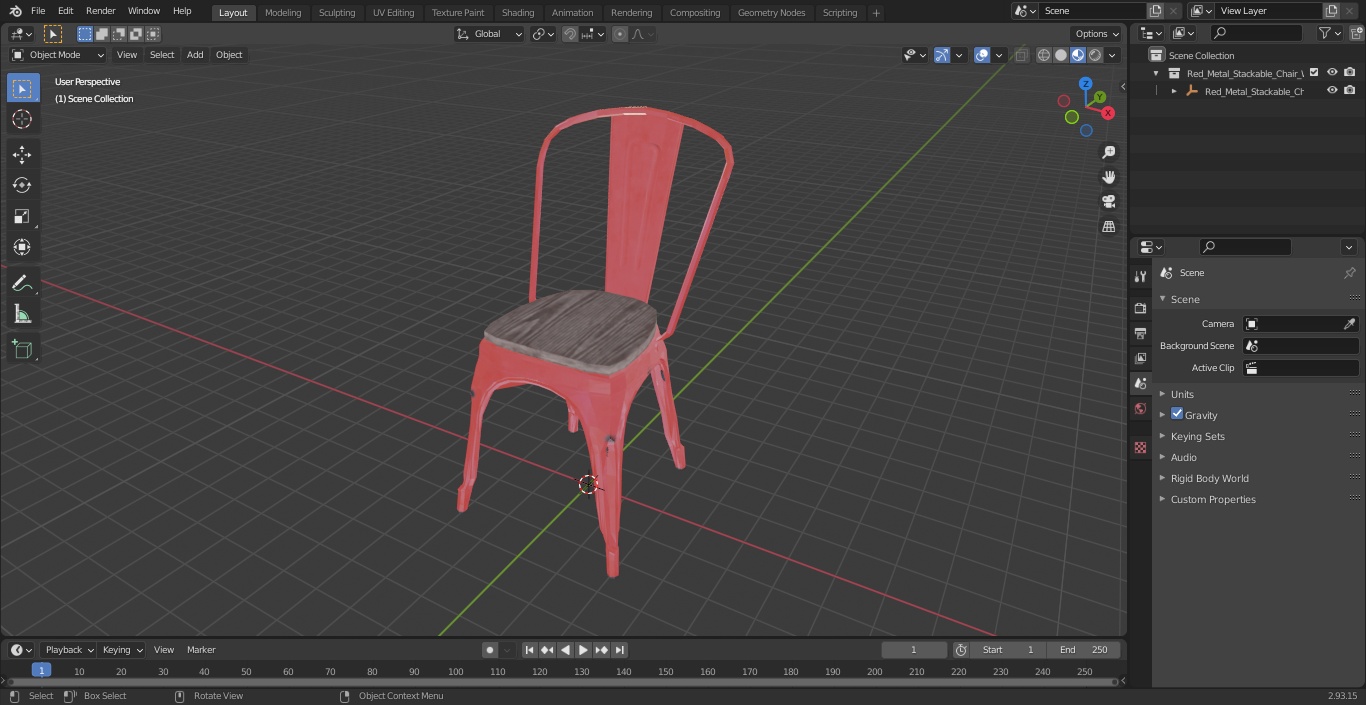Screen dimensions: 1366x705
Task: Switch to the Shading workspace tab
Action: click(518, 12)
